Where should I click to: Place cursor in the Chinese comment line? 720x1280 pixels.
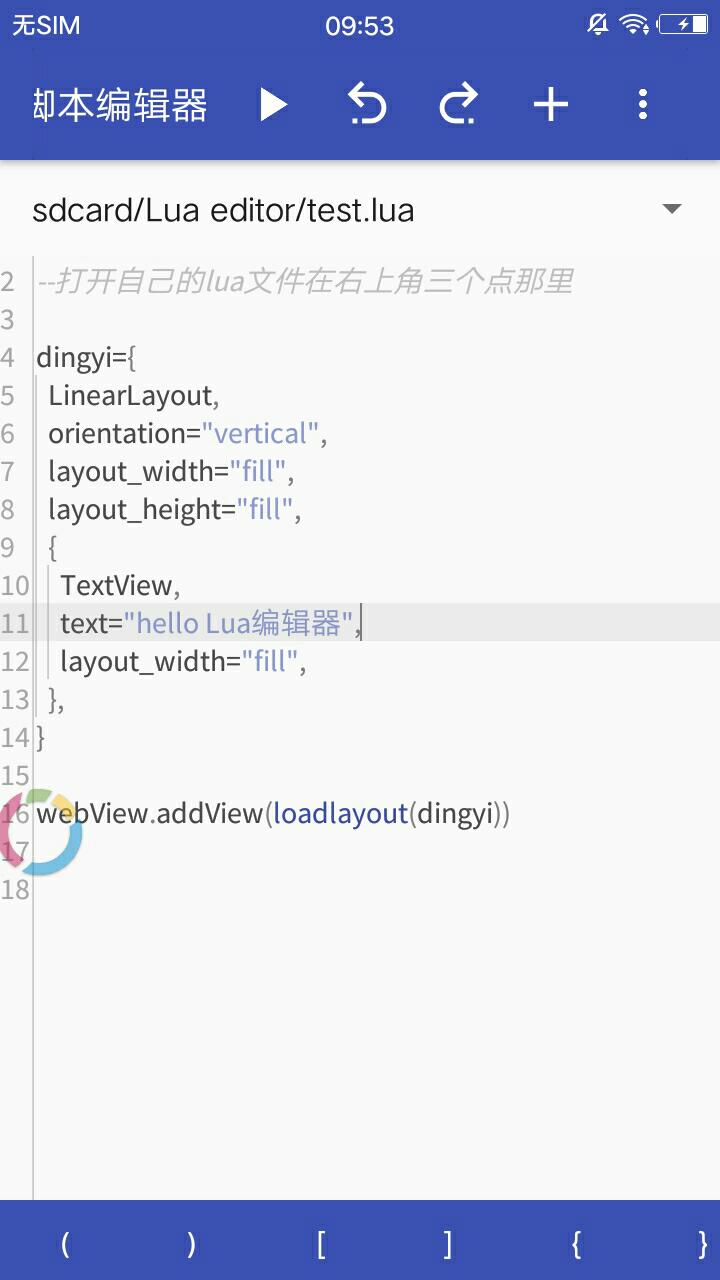point(305,282)
